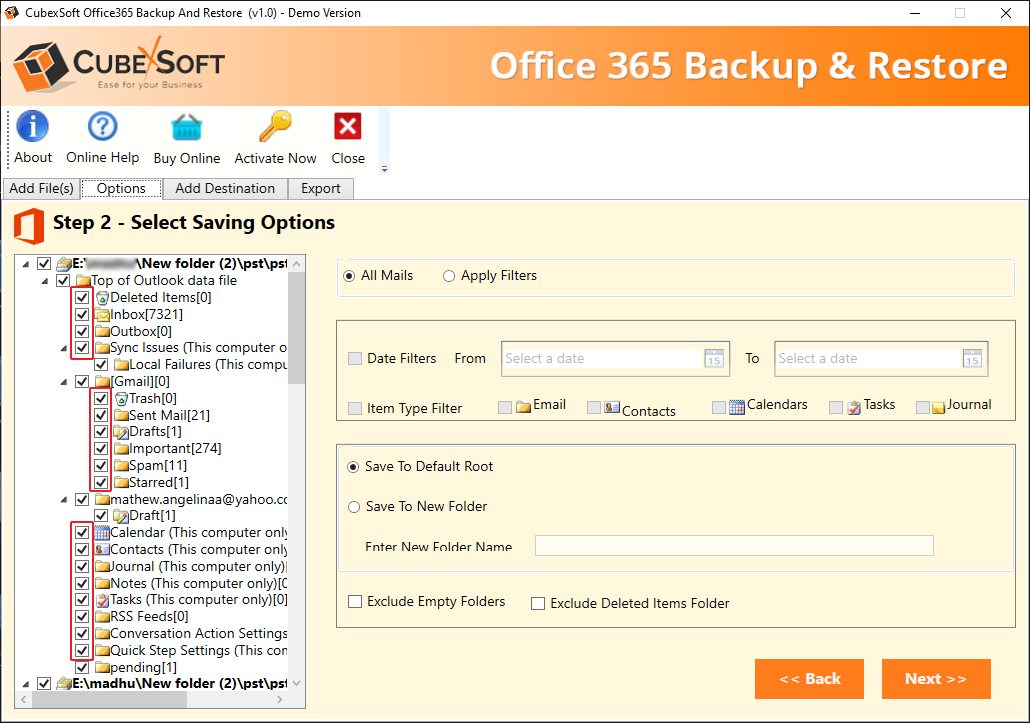Enable Exclude Empty Folders checkbox

point(355,602)
